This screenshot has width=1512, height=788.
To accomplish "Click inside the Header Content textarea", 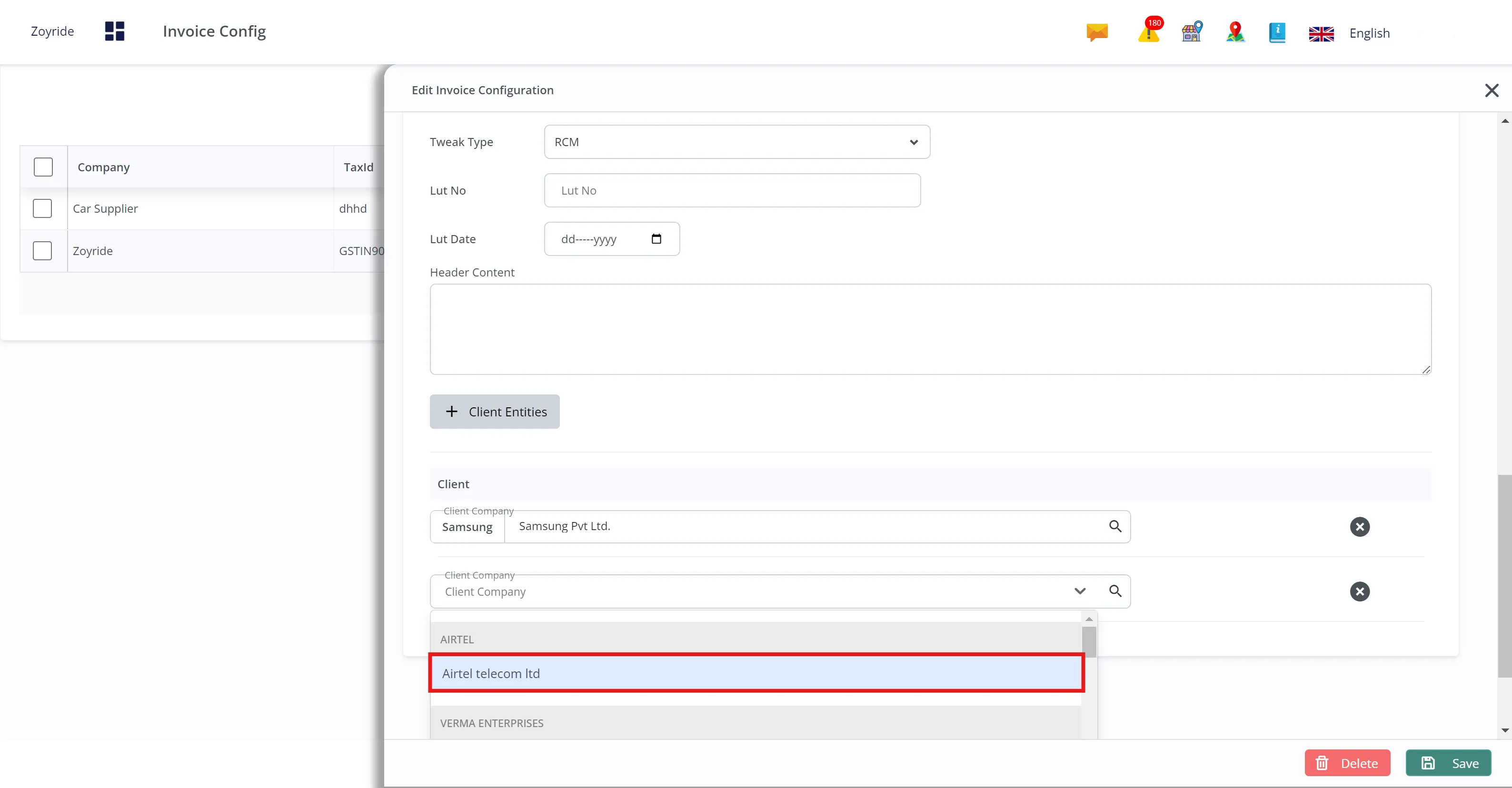I will pyautogui.click(x=930, y=329).
